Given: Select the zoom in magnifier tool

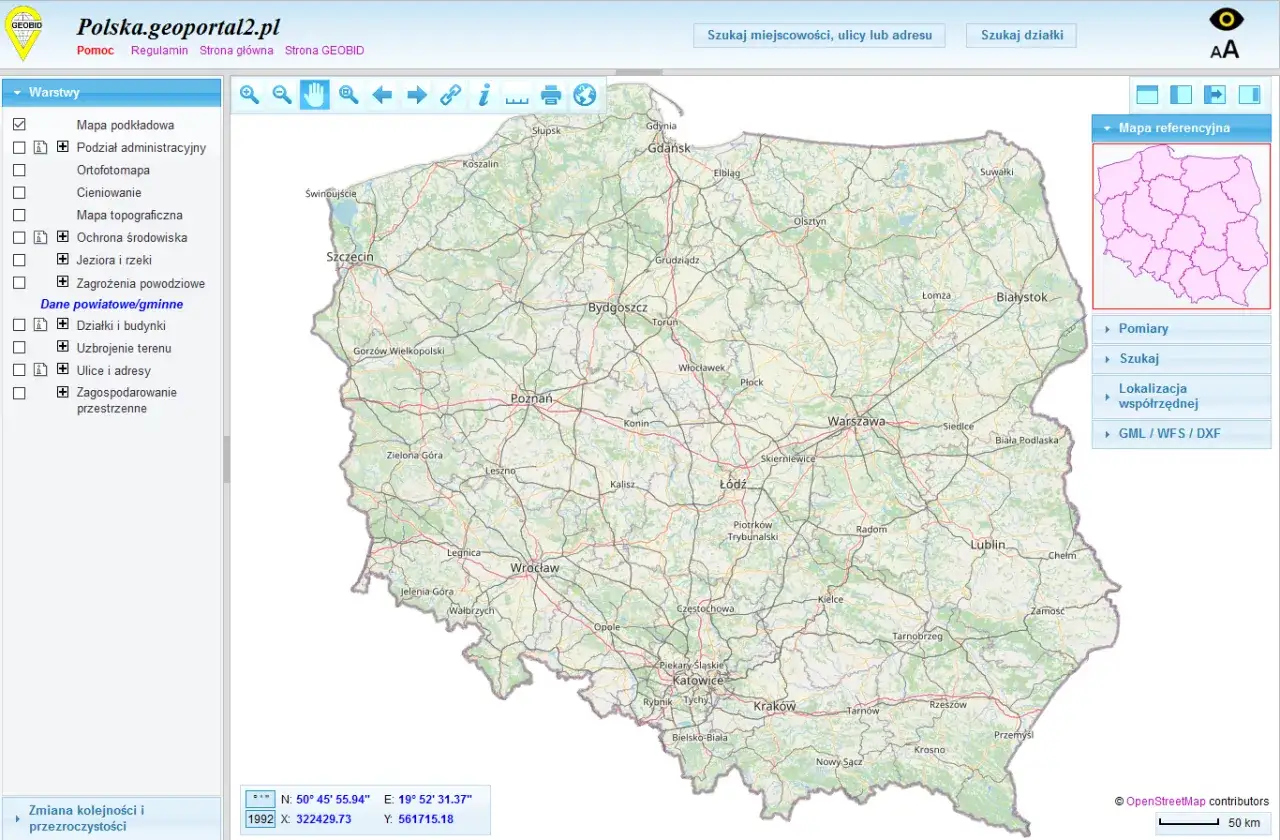Looking at the screenshot, I should [x=250, y=95].
